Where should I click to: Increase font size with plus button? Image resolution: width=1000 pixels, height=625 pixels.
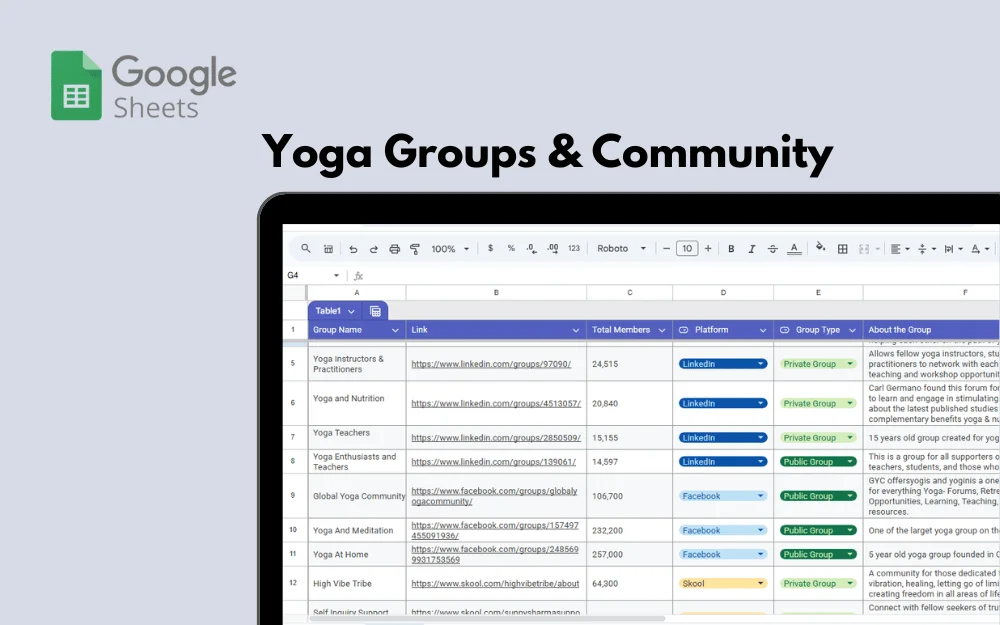[x=708, y=249]
